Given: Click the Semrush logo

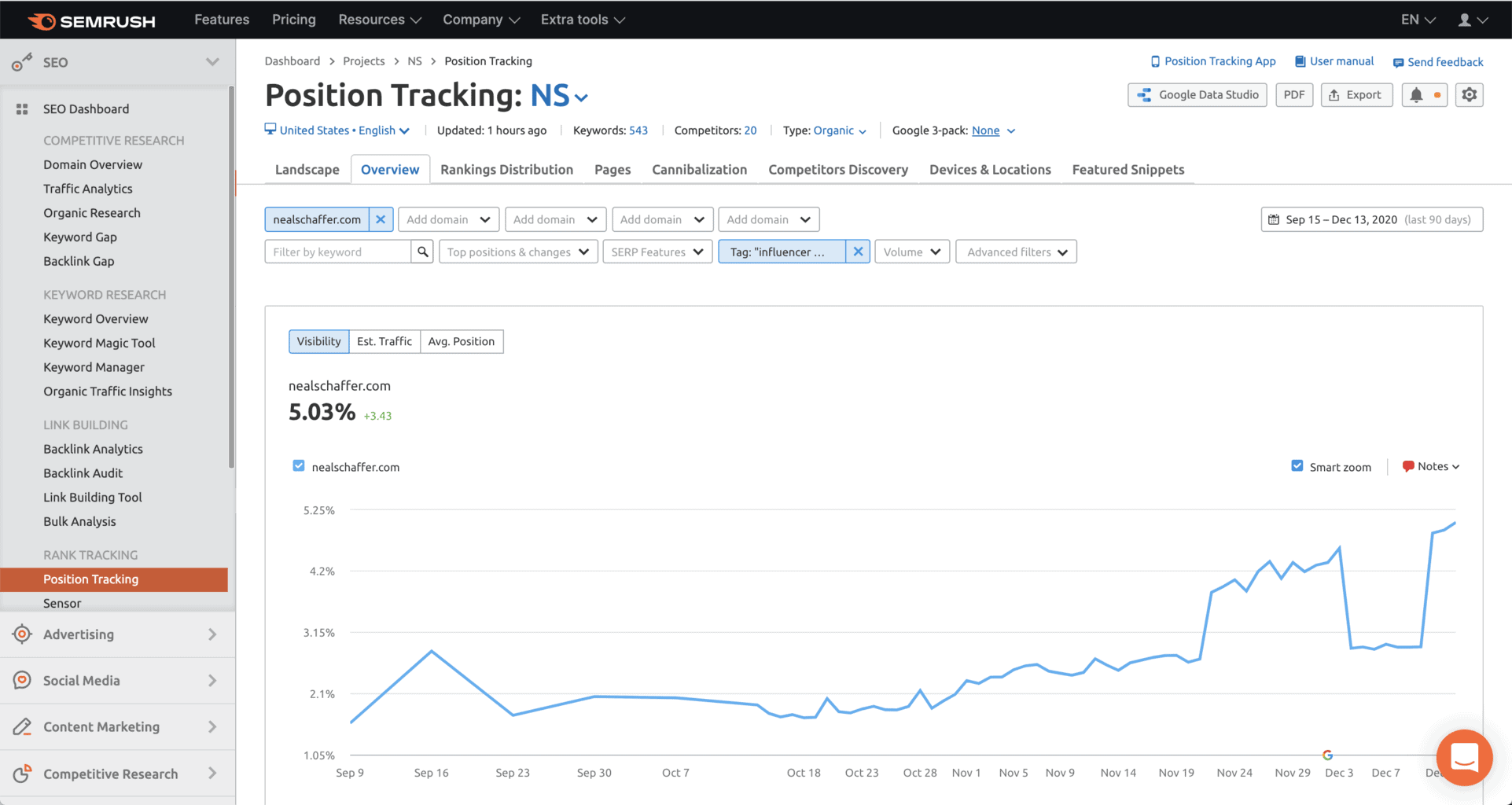Looking at the screenshot, I should tap(92, 20).
